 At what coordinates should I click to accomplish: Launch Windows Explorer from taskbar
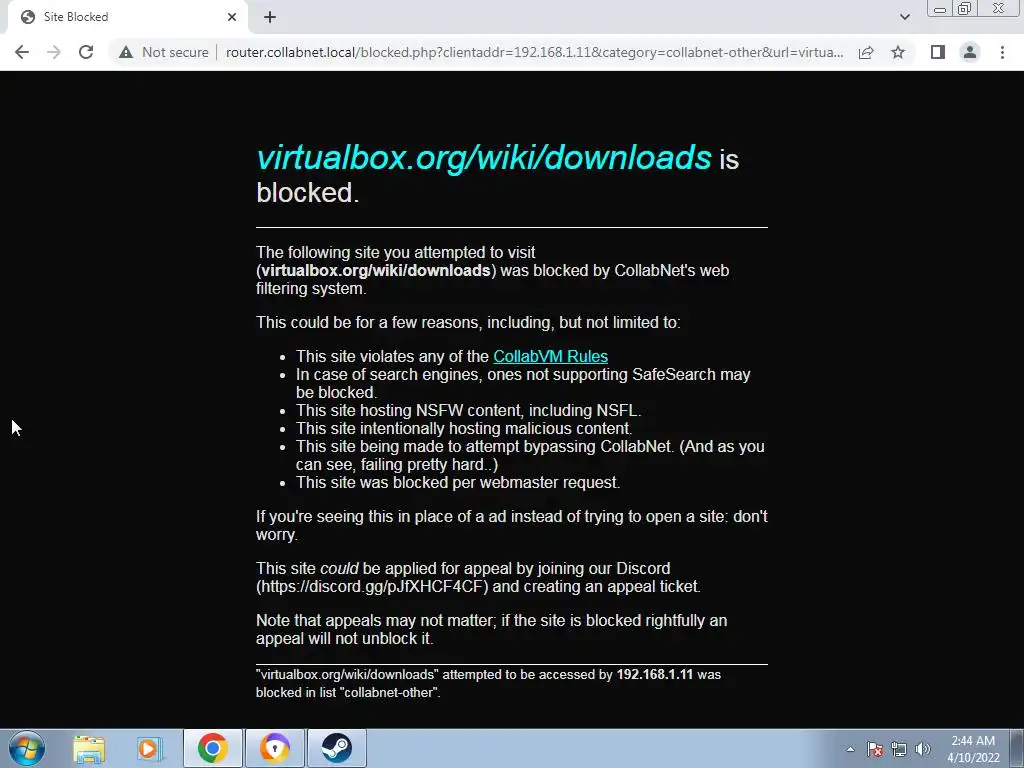pyautogui.click(x=89, y=748)
